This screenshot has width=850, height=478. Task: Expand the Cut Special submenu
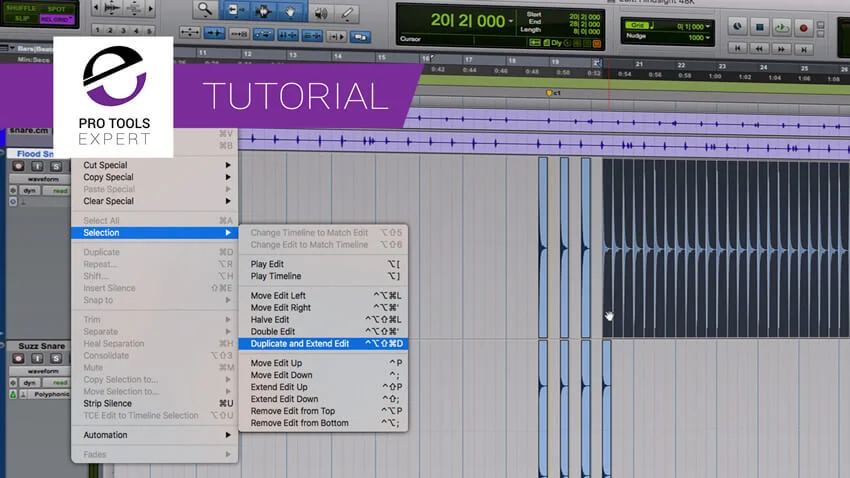click(x=154, y=165)
